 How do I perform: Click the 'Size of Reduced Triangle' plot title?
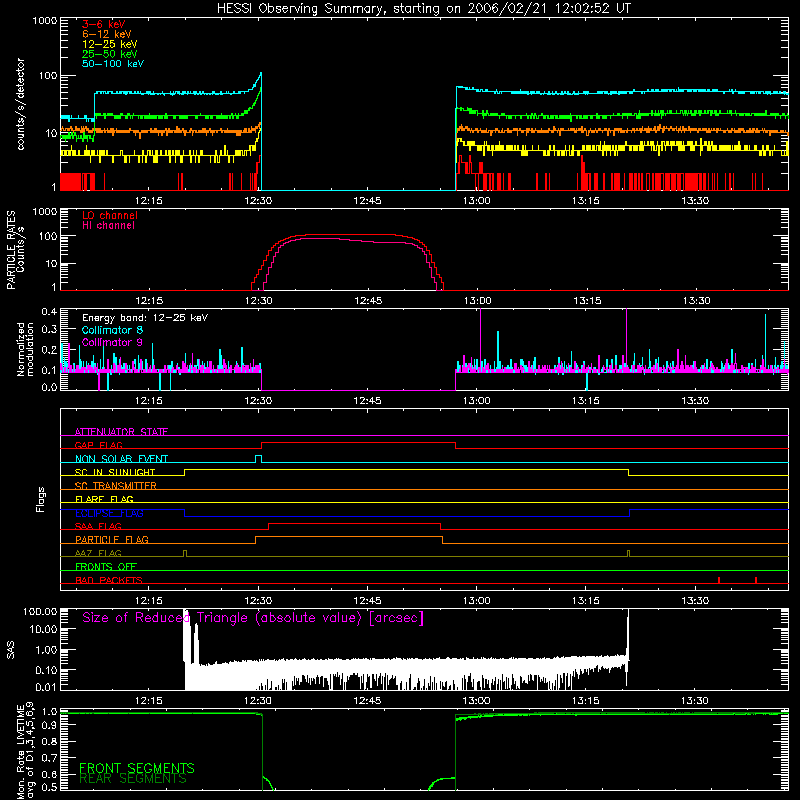[x=253, y=618]
